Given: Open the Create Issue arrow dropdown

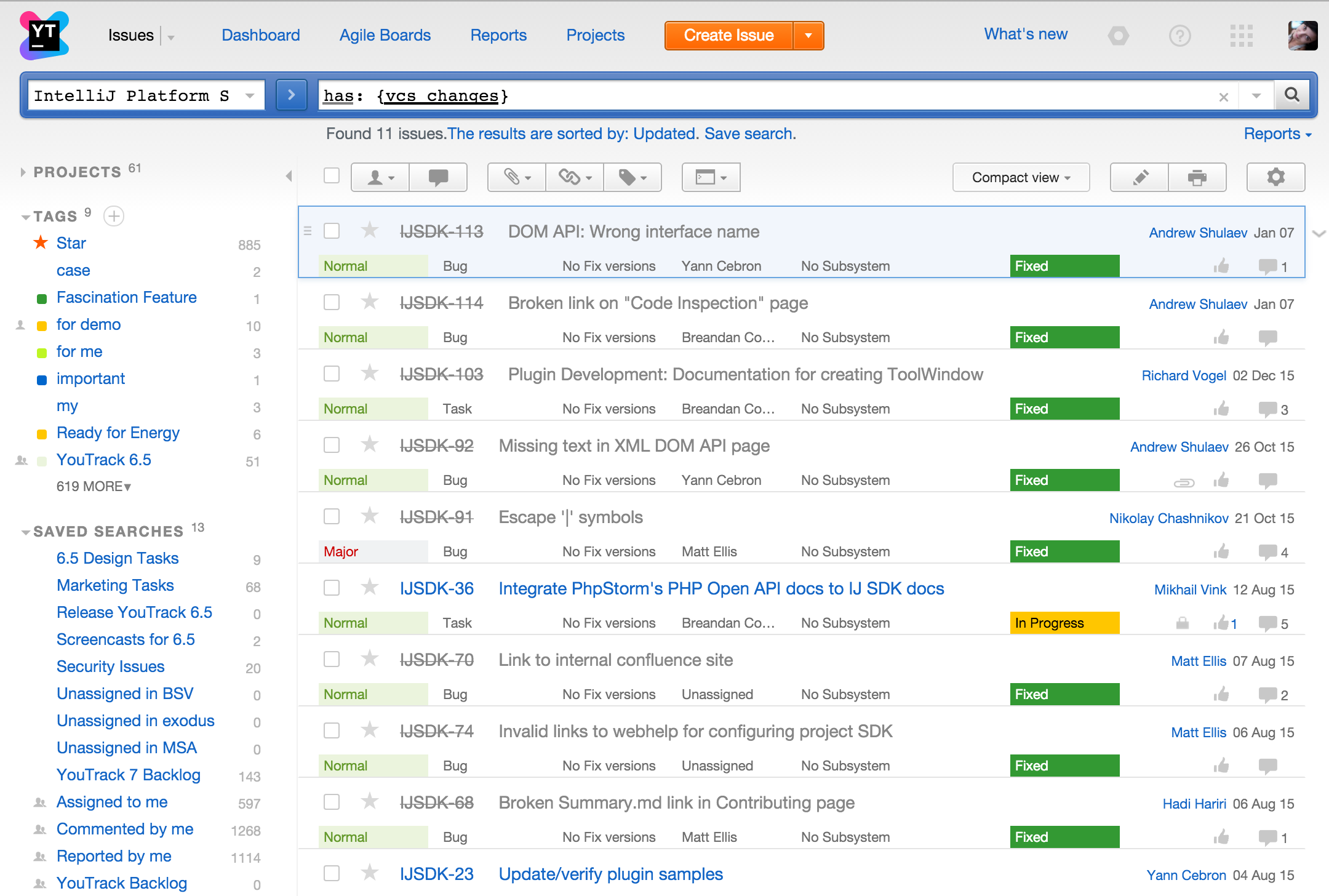Looking at the screenshot, I should [808, 36].
